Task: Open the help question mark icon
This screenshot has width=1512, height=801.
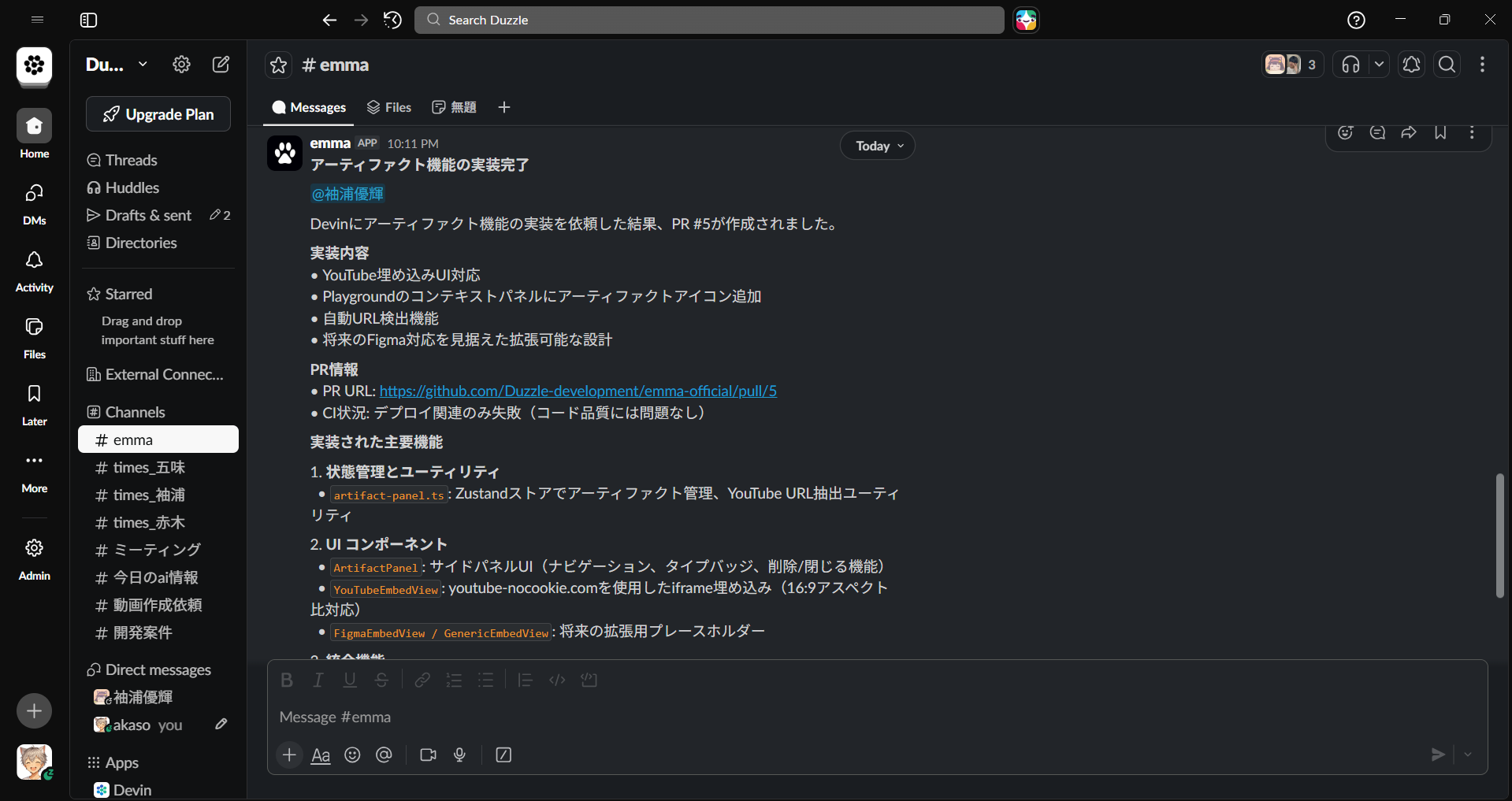Action: [x=1356, y=20]
